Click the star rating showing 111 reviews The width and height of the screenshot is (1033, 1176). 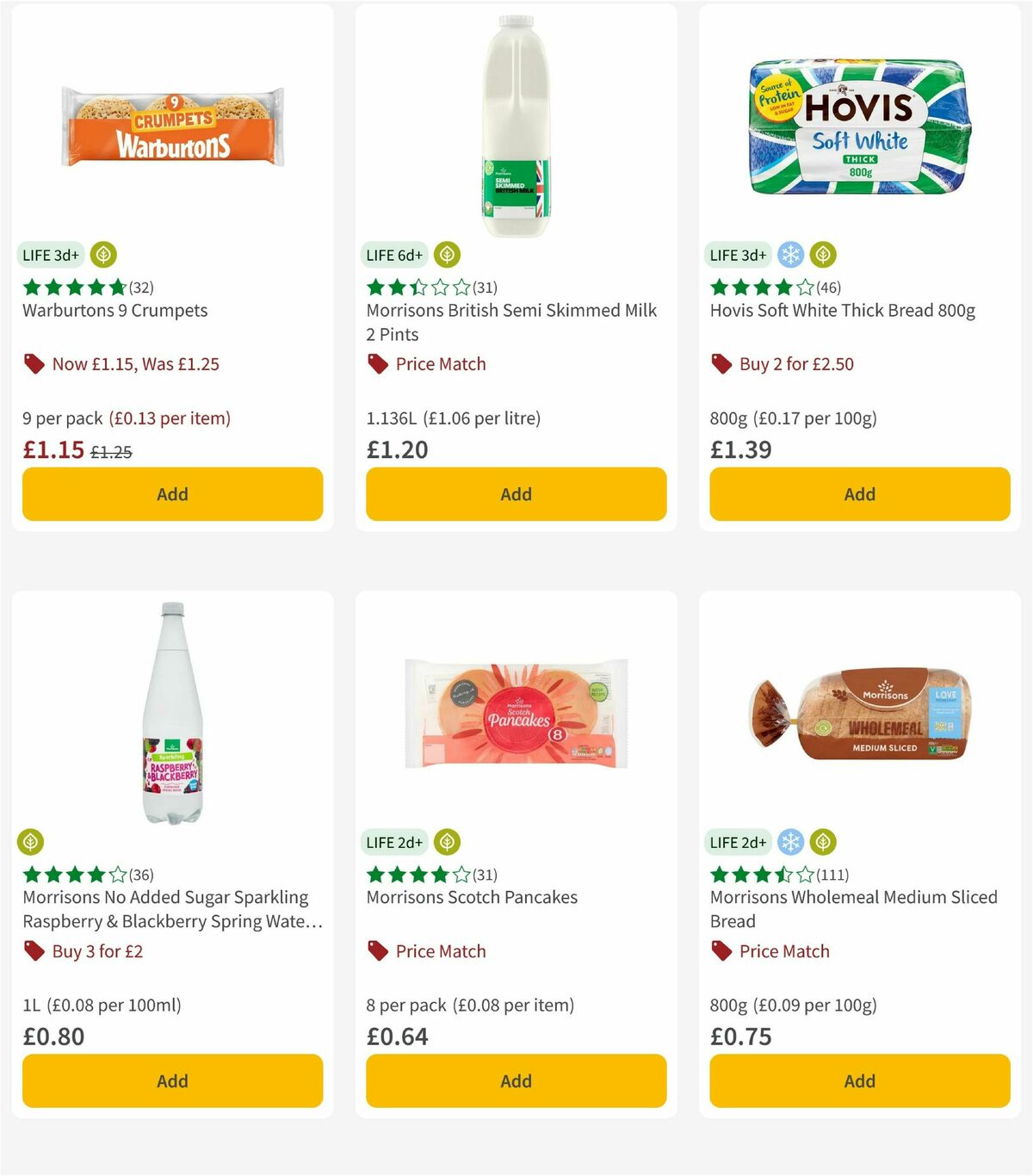coord(773,875)
